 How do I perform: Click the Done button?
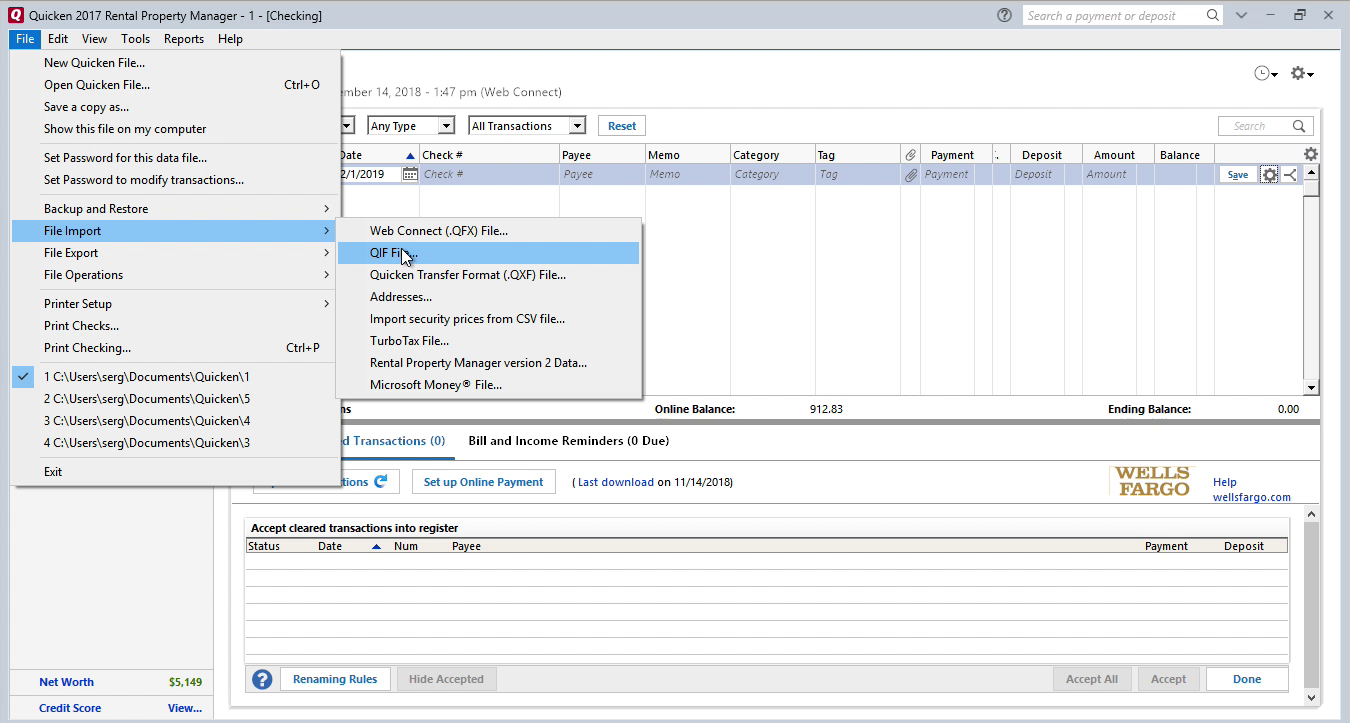[x=1247, y=679]
